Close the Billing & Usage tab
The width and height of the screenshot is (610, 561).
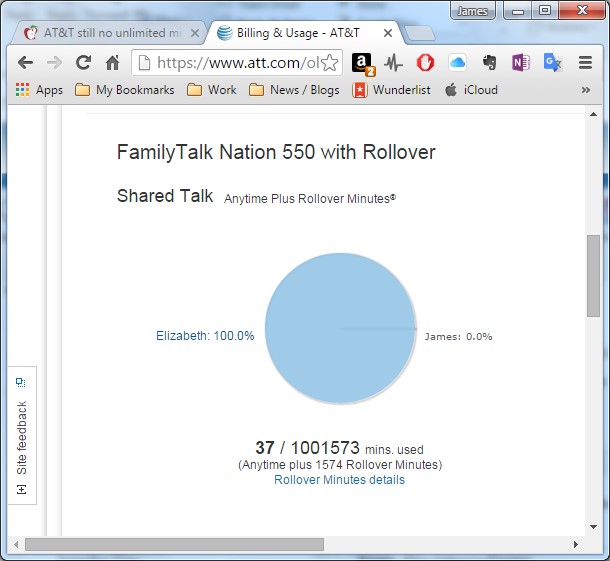[388, 33]
